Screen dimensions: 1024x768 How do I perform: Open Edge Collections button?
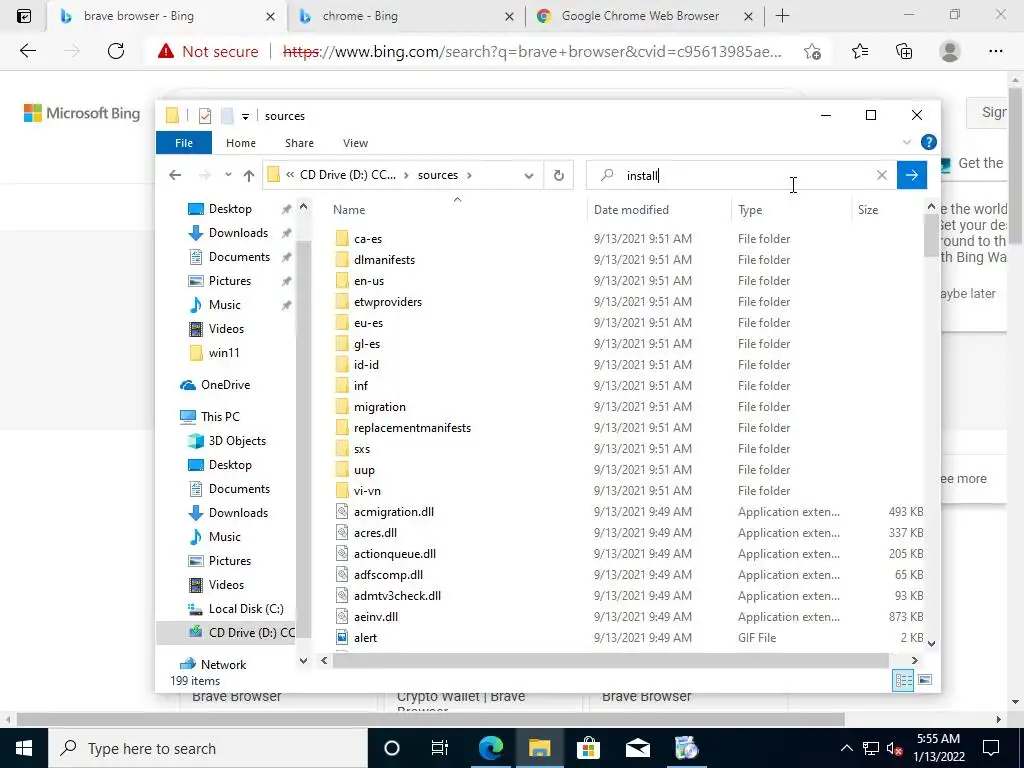coord(904,51)
